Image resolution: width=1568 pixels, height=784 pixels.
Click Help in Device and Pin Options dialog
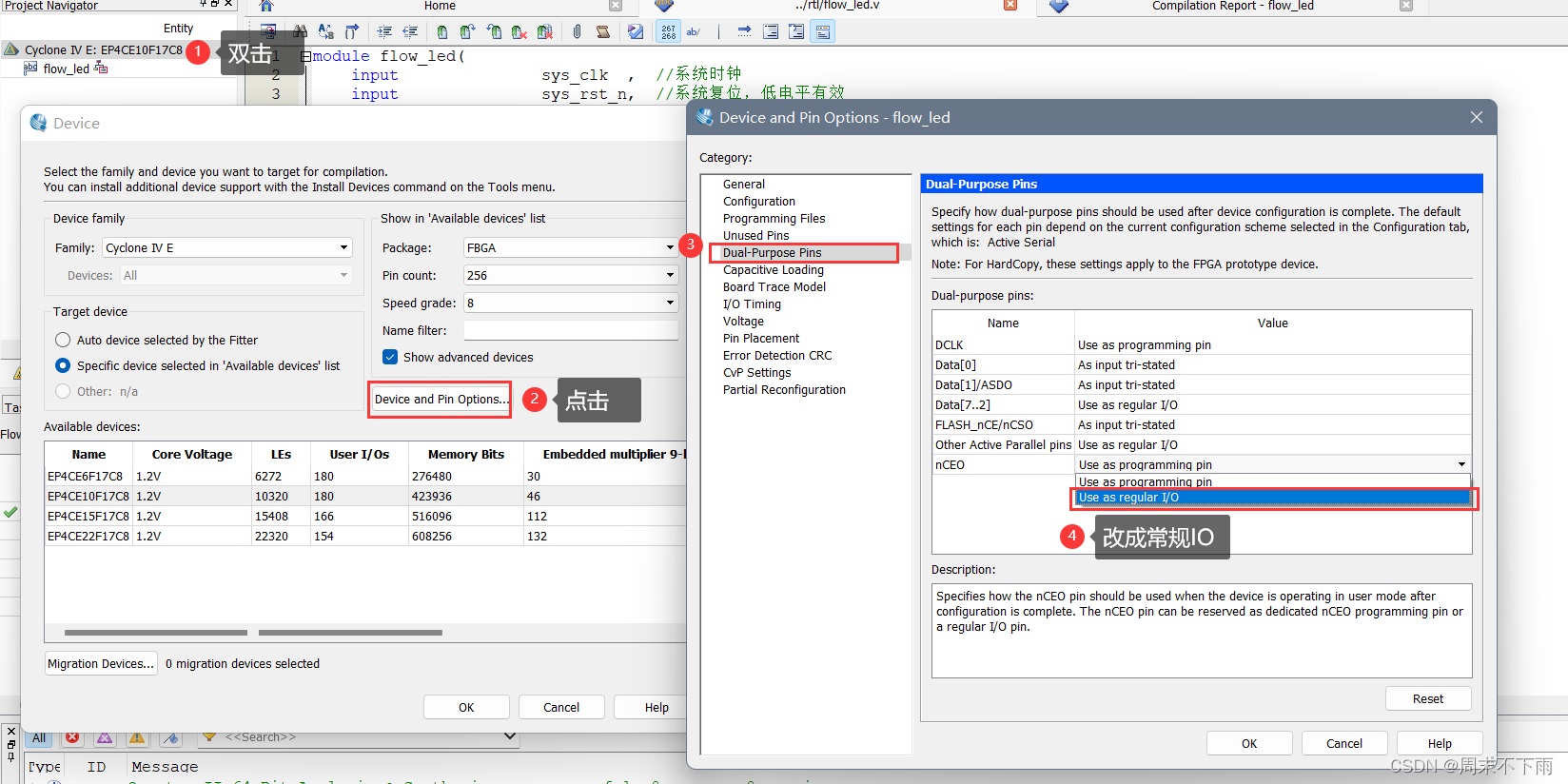coord(1440,743)
